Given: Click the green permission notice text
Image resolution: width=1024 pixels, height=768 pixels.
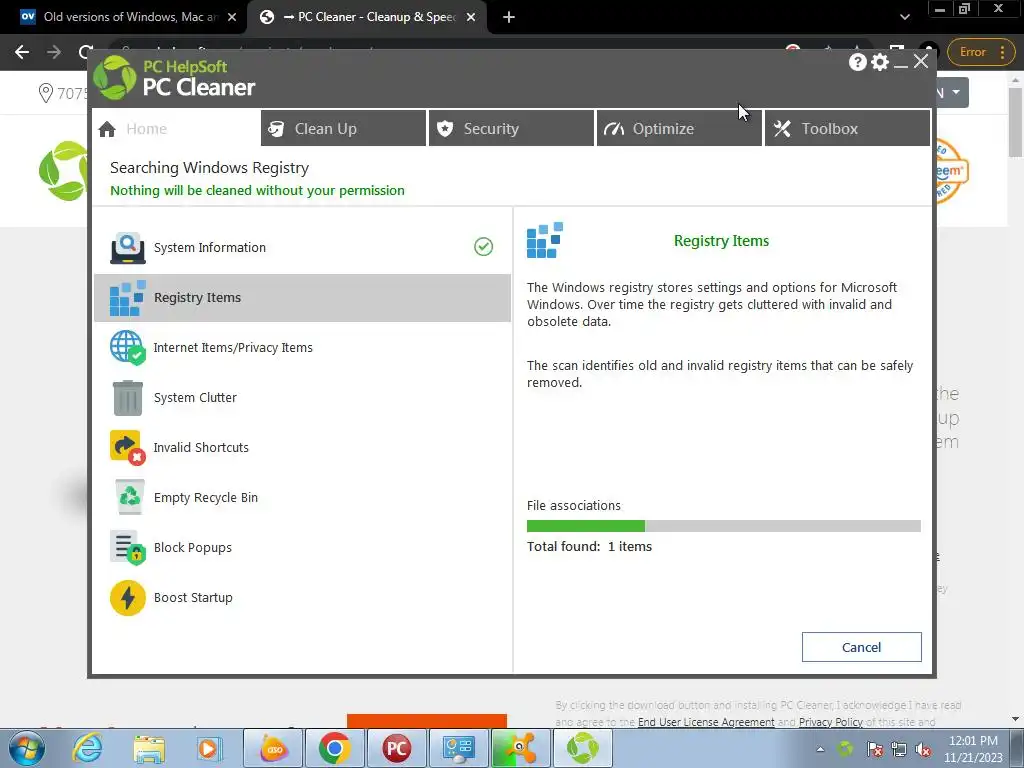Looking at the screenshot, I should point(257,191).
